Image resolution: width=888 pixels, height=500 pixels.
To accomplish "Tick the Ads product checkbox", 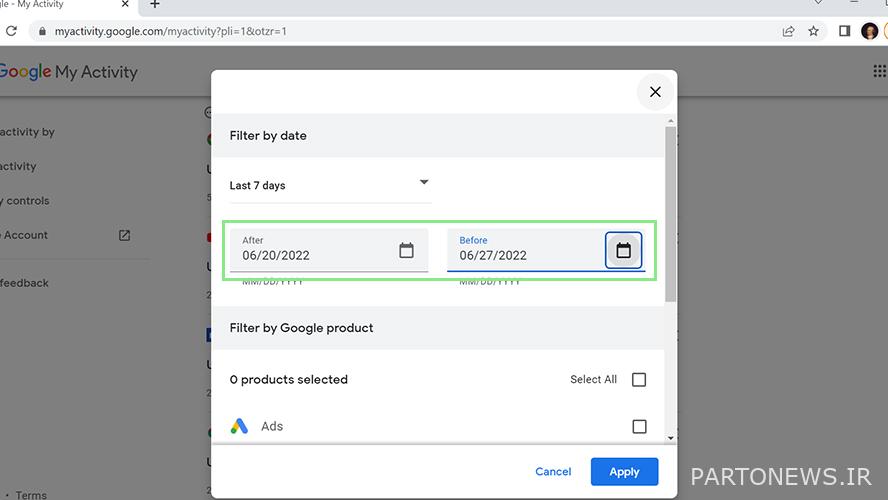I will [x=639, y=426].
